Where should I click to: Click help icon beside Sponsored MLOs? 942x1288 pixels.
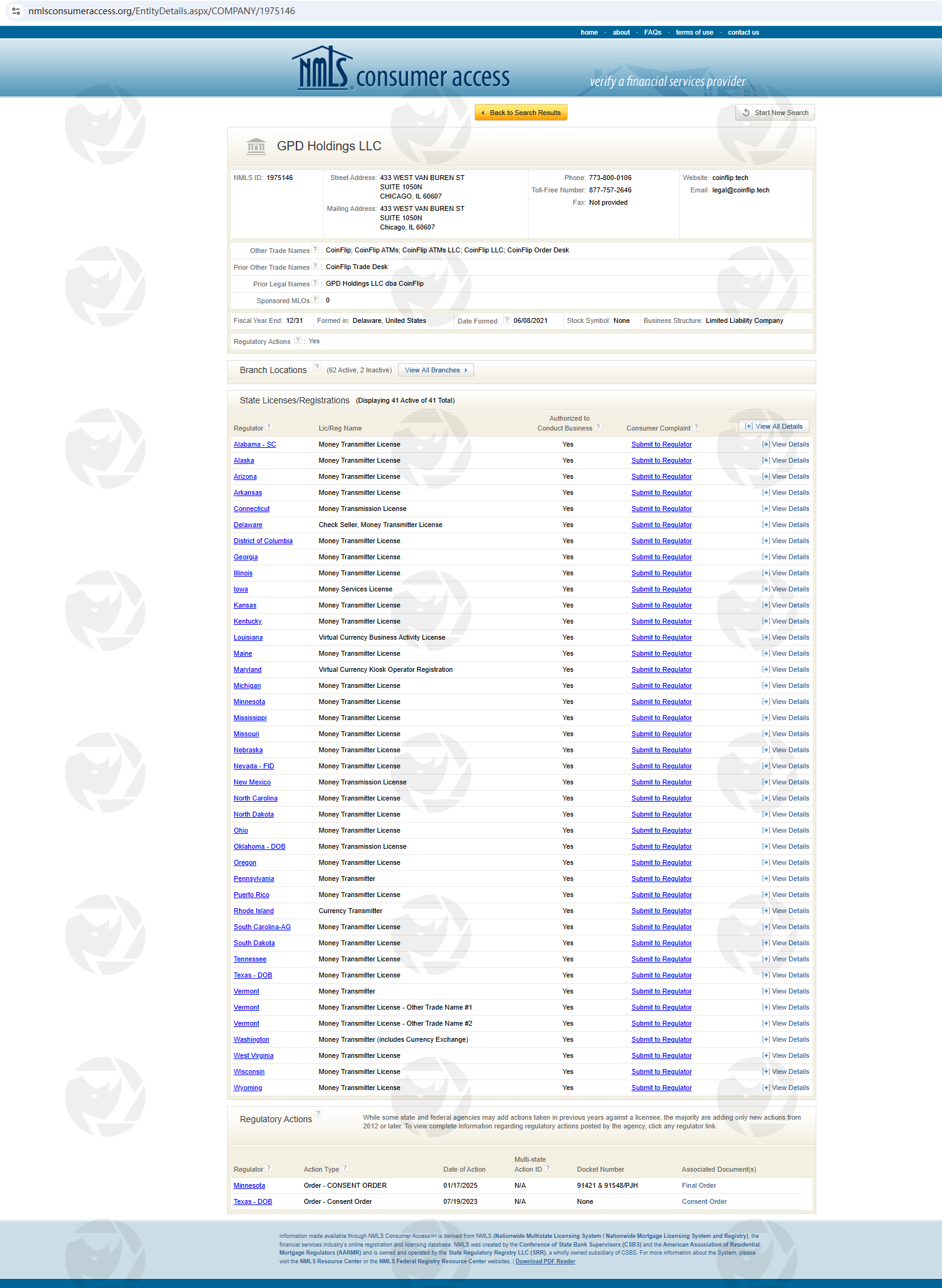315,300
